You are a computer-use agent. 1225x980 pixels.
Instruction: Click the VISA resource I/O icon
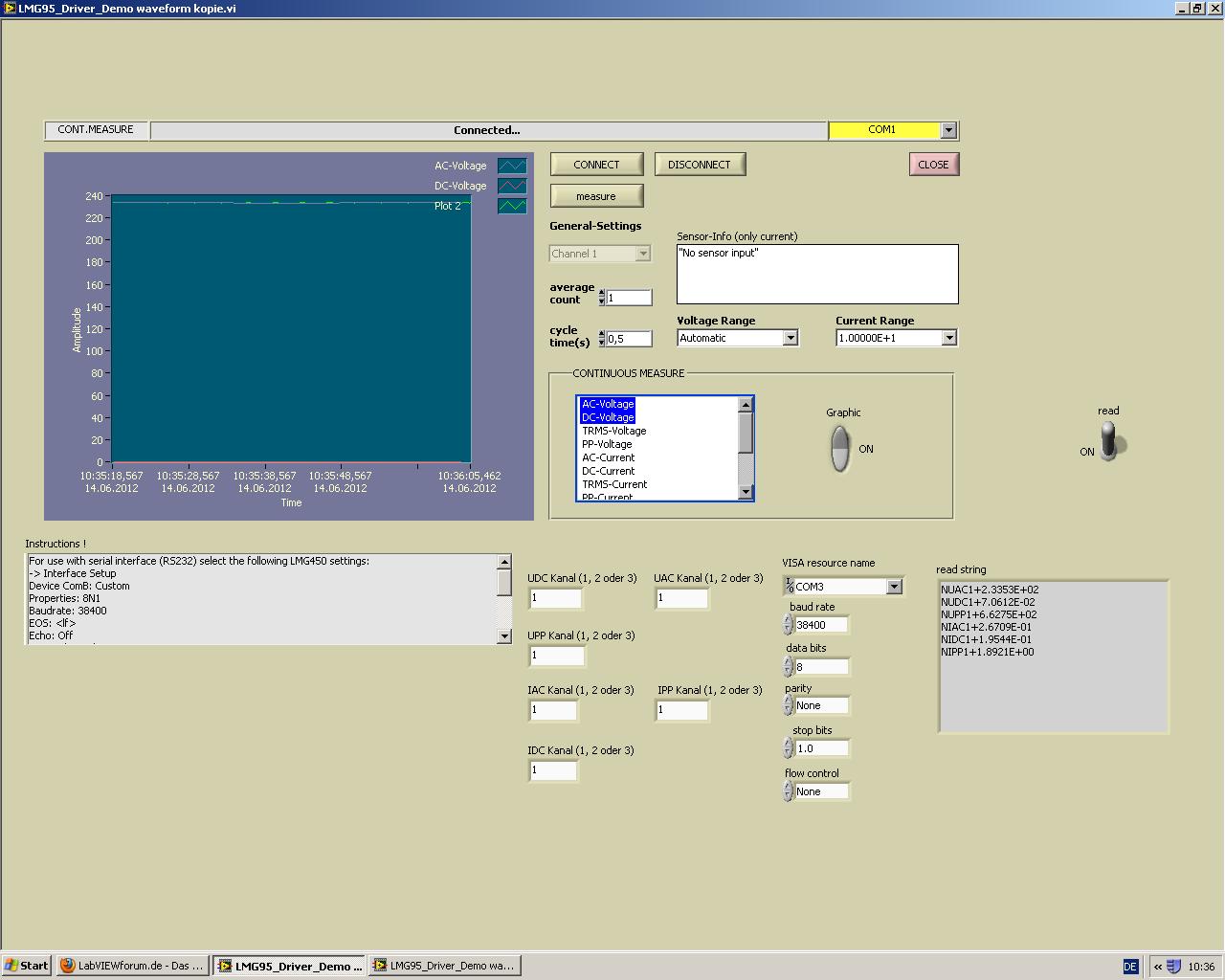point(789,586)
